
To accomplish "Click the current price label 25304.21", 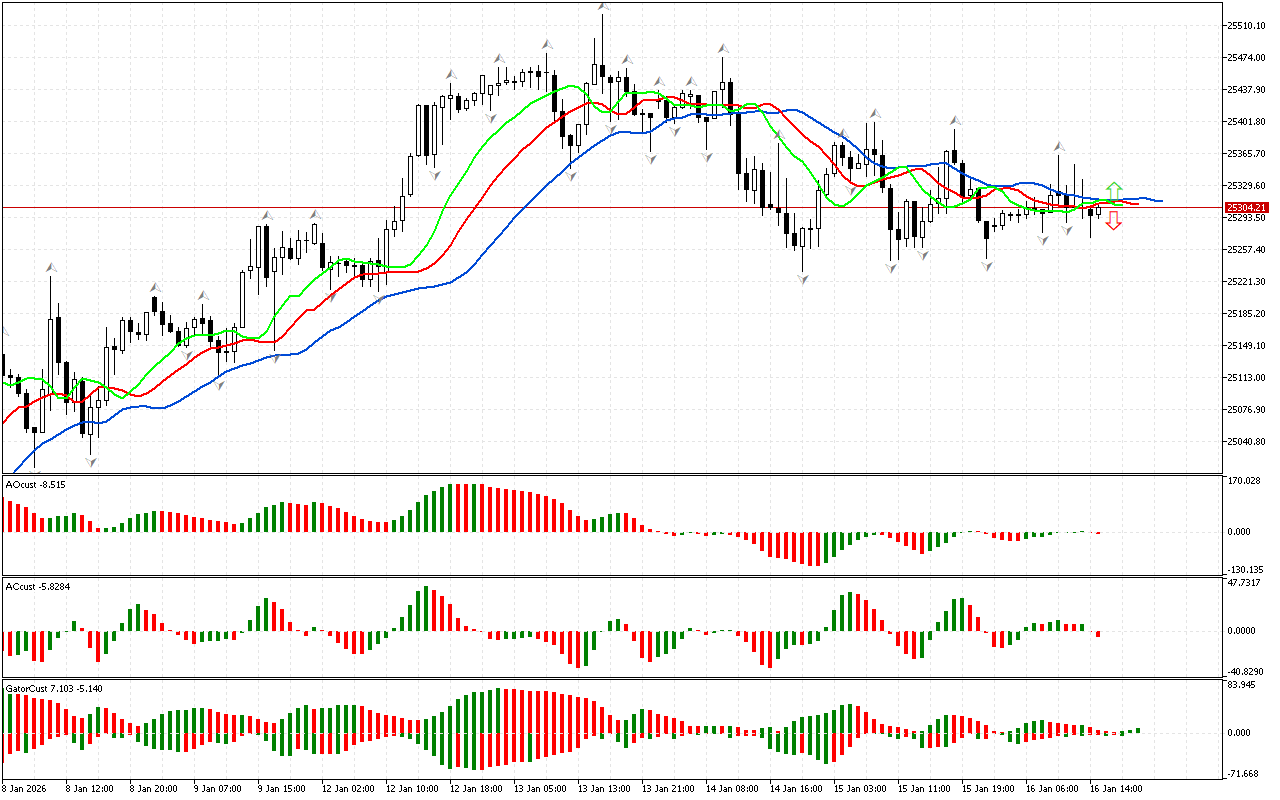I will 1246,208.
